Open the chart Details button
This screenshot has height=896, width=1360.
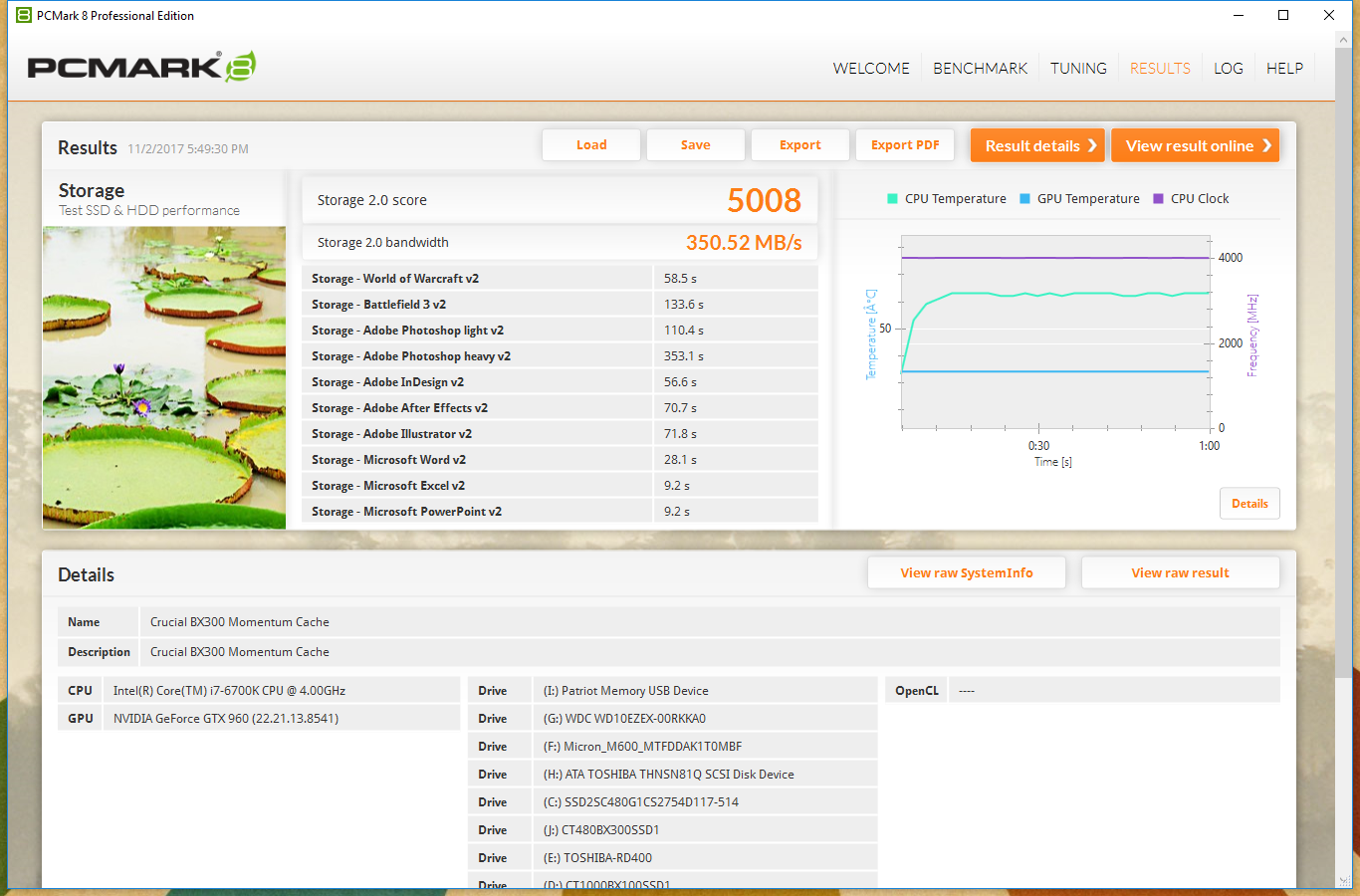point(1249,504)
